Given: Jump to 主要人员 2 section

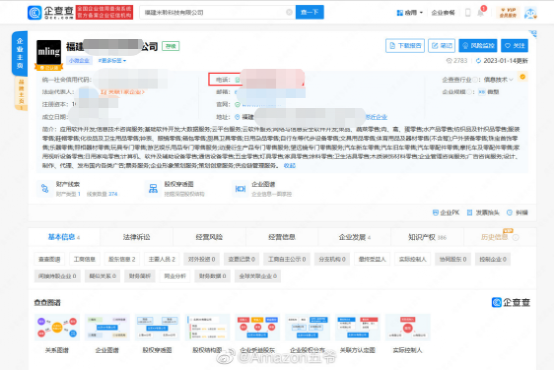Looking at the screenshot, I should tap(162, 259).
